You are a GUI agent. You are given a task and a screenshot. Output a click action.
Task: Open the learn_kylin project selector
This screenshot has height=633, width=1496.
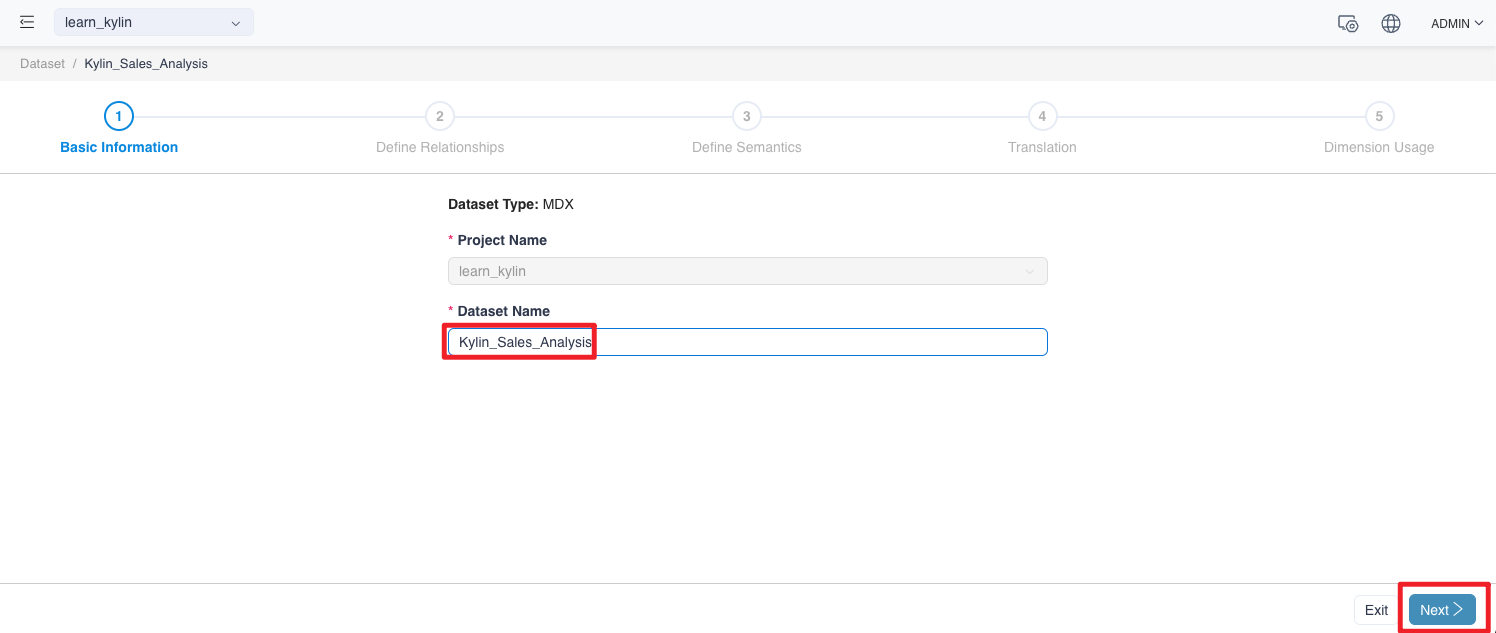(x=153, y=22)
